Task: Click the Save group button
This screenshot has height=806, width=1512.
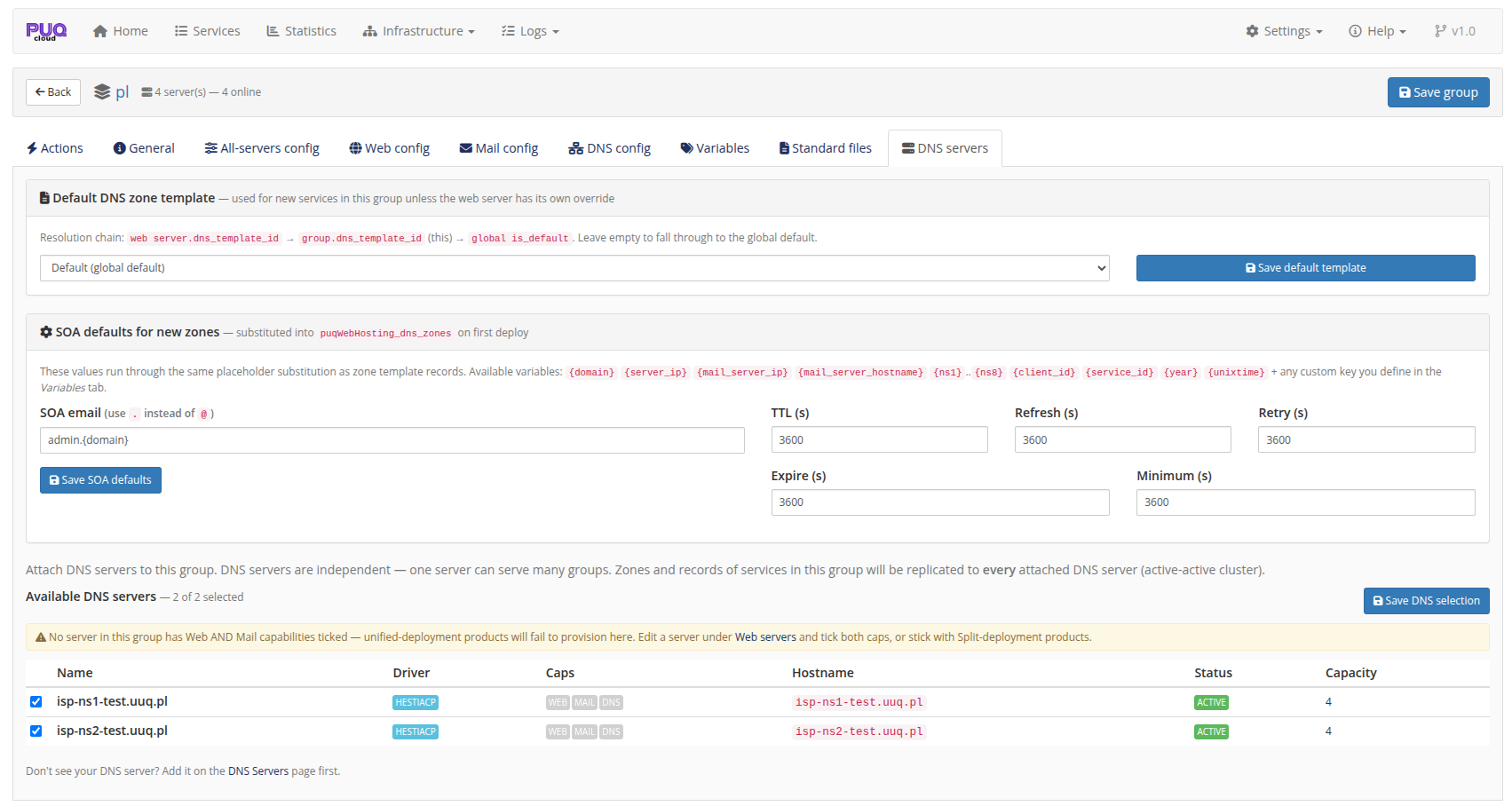Action: (x=1438, y=92)
